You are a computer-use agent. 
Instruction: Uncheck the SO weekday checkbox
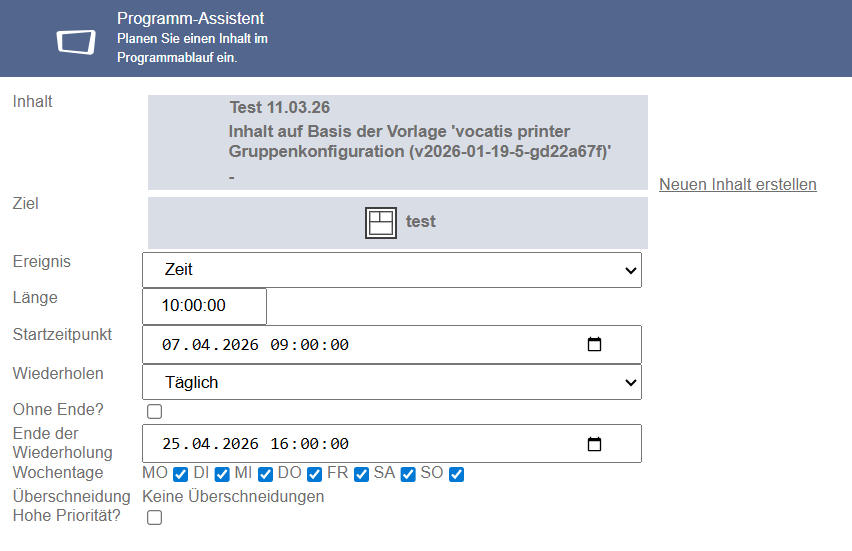click(456, 474)
